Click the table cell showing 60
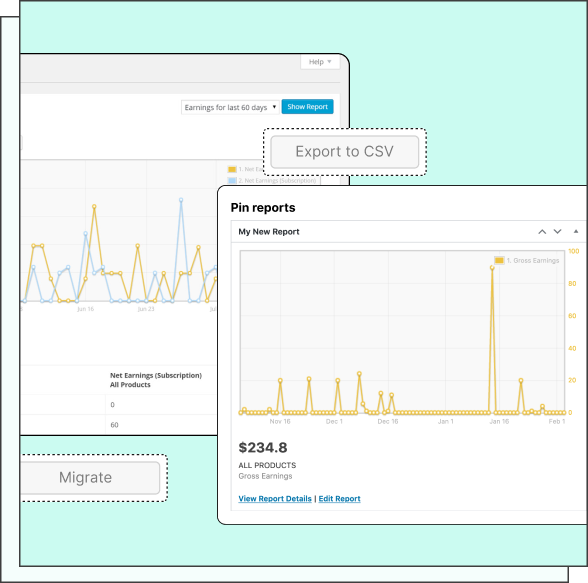This screenshot has width=588, height=583. tap(114, 425)
